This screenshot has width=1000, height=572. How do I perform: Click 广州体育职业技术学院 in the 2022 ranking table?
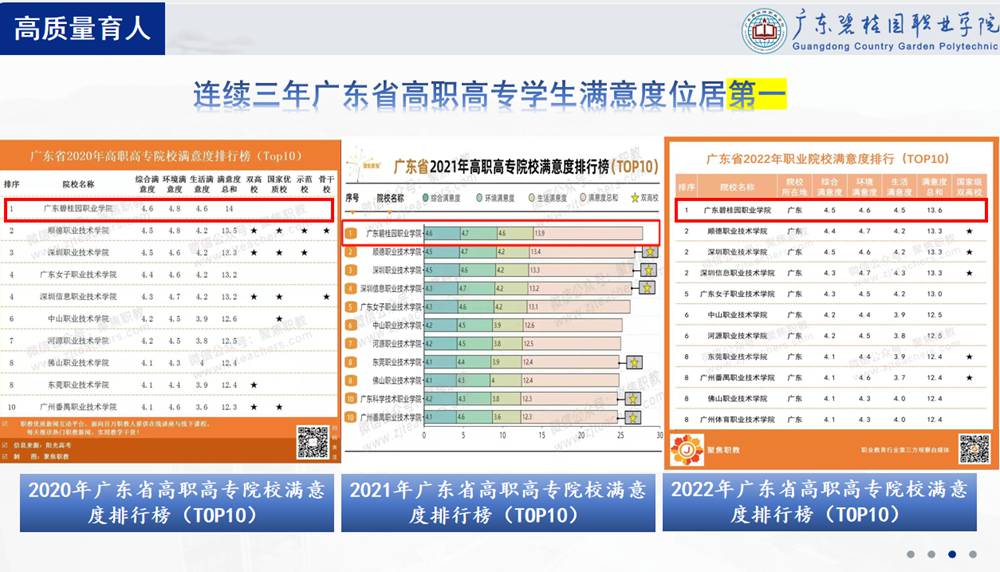click(737, 420)
